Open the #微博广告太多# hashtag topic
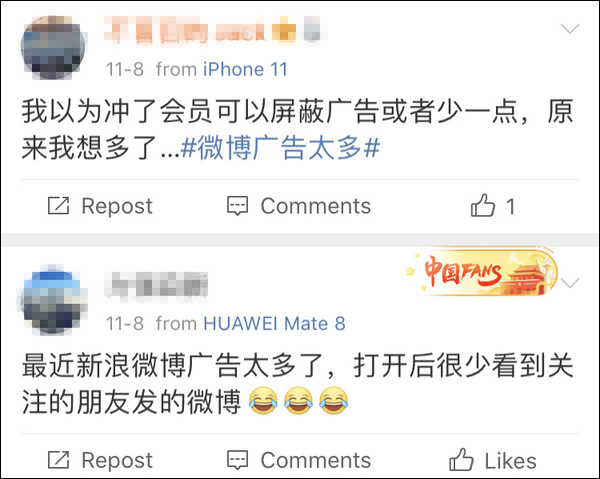 click(280, 148)
